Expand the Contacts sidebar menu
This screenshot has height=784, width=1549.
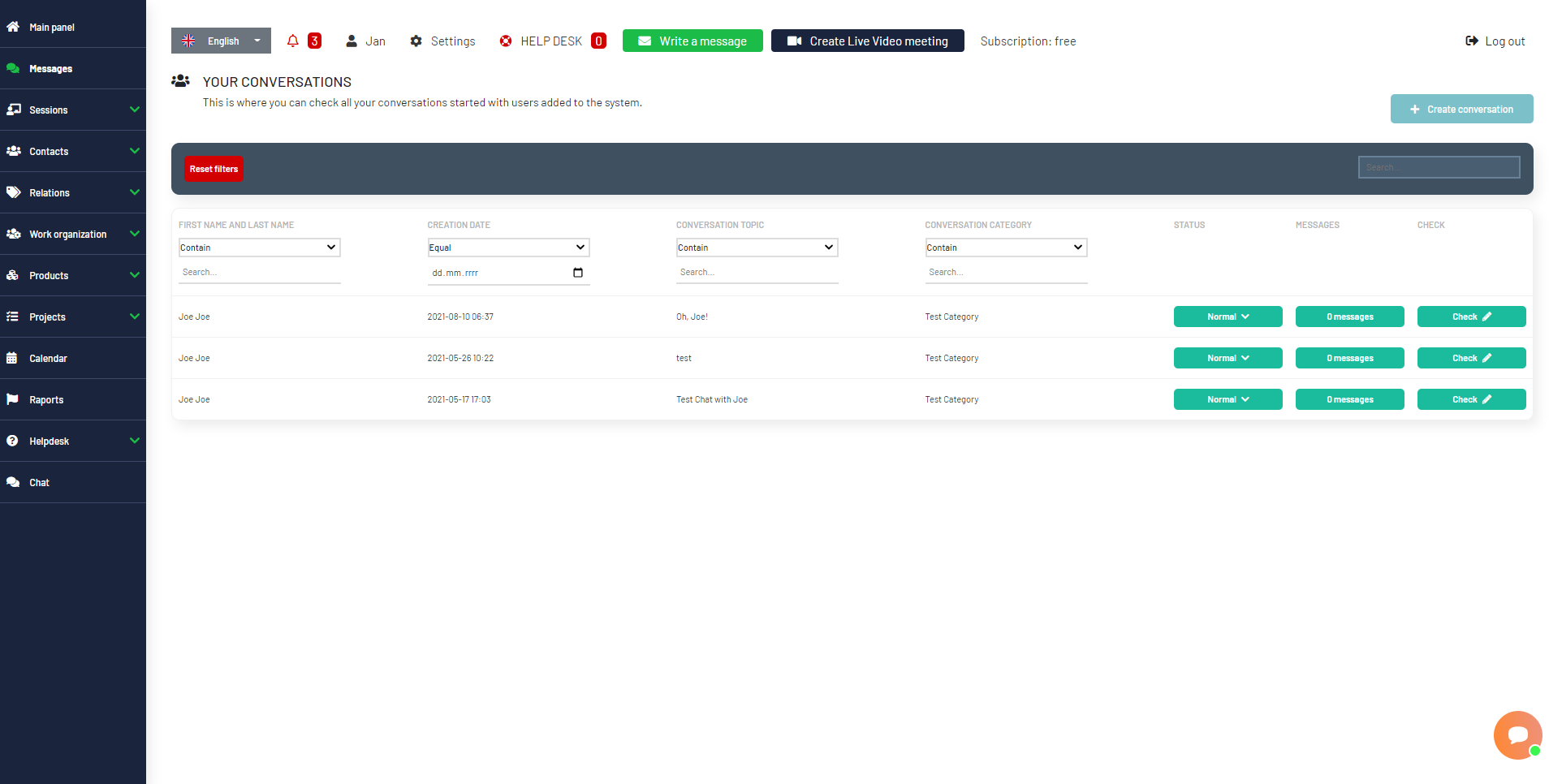pos(49,151)
